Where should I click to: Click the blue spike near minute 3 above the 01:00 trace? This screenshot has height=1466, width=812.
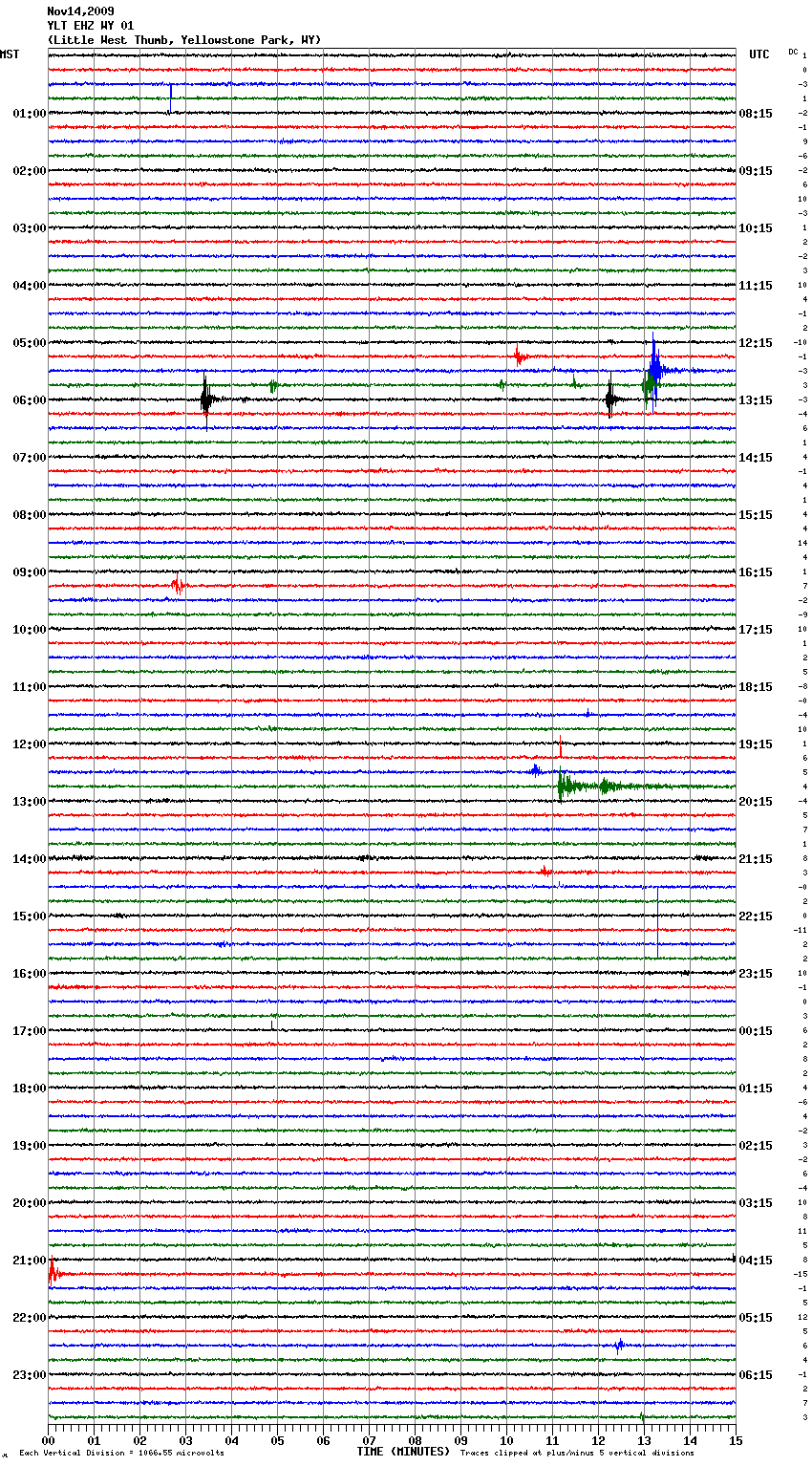tap(170, 98)
